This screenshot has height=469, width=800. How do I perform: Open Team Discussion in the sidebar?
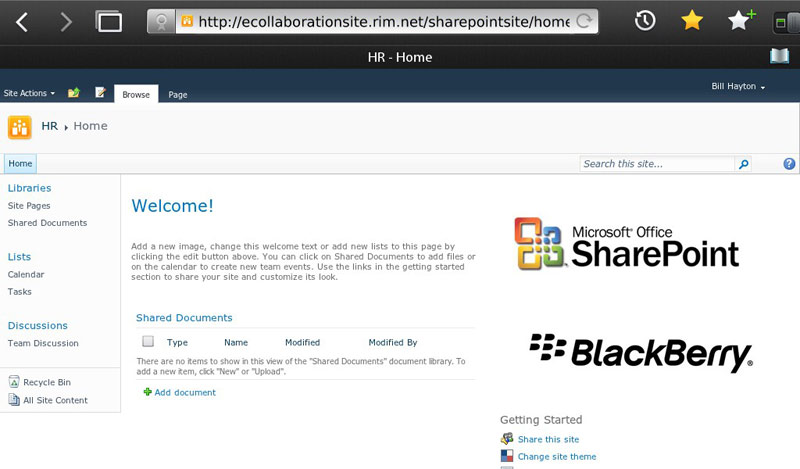coord(43,343)
